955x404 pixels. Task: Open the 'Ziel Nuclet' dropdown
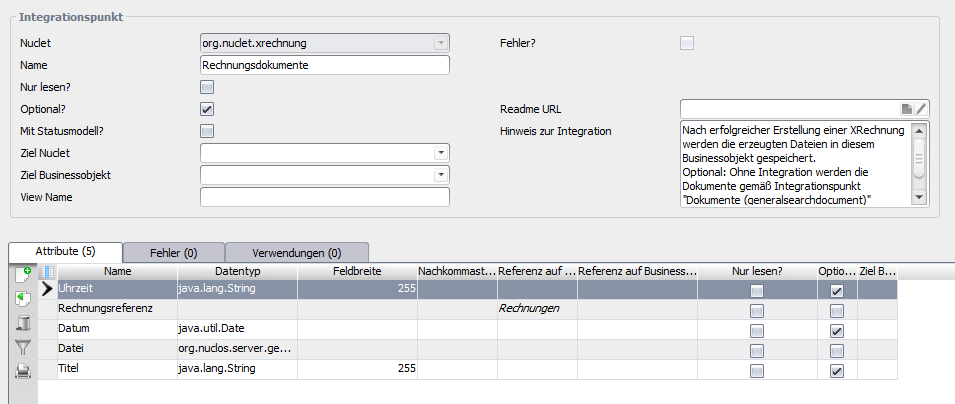(x=440, y=153)
